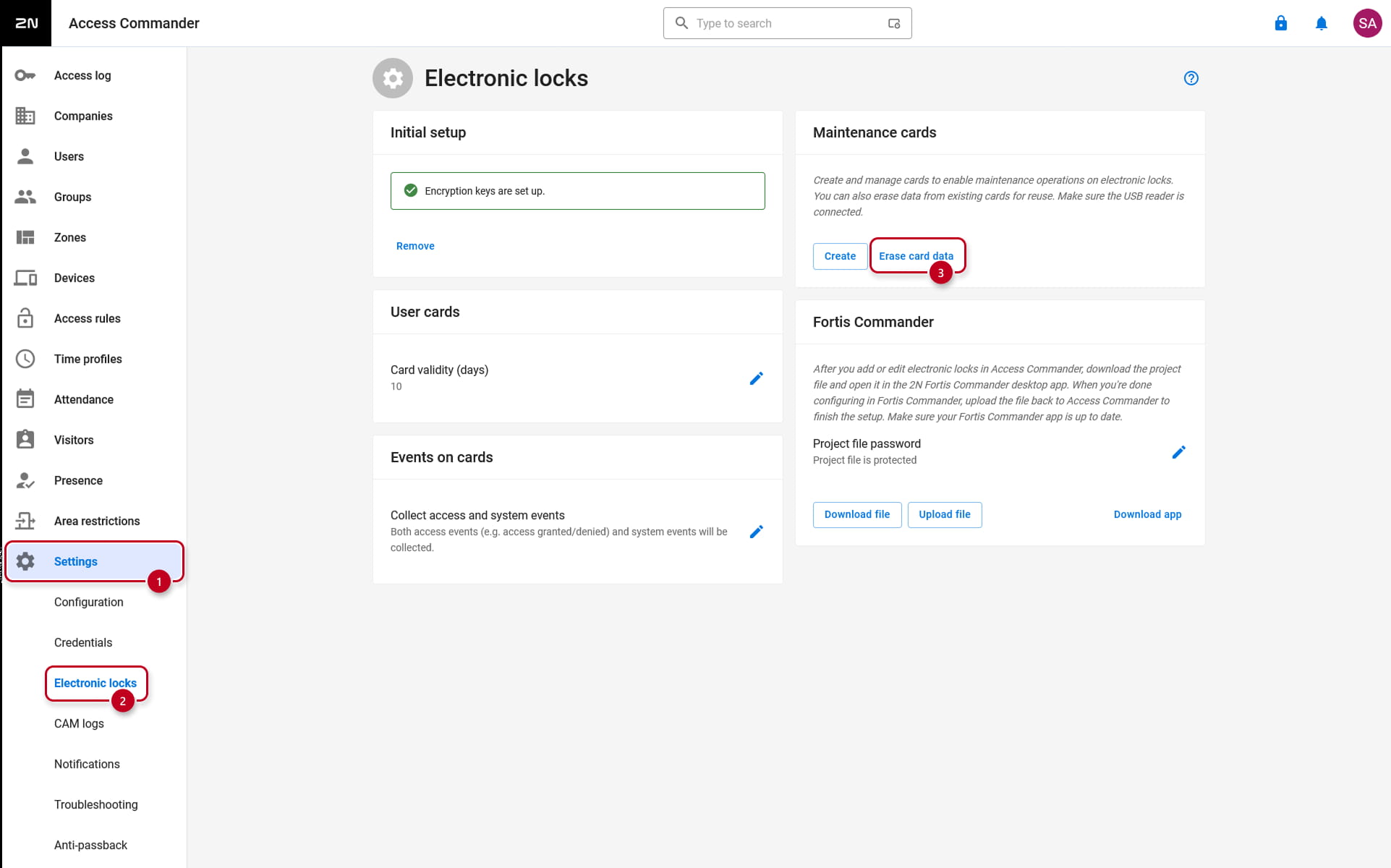Download the Fortis project file
1391x868 pixels.
pyautogui.click(x=857, y=514)
